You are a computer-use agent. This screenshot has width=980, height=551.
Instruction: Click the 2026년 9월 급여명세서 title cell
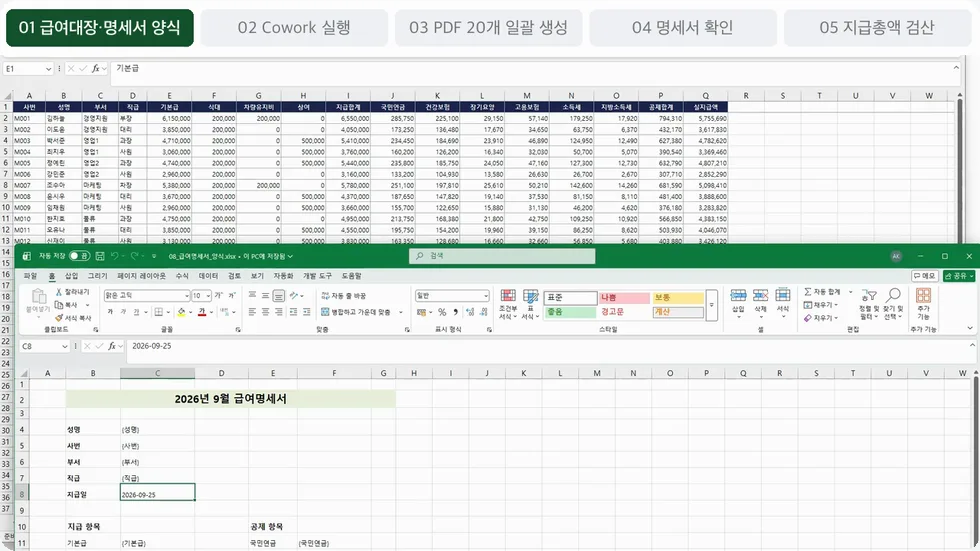[x=231, y=399]
